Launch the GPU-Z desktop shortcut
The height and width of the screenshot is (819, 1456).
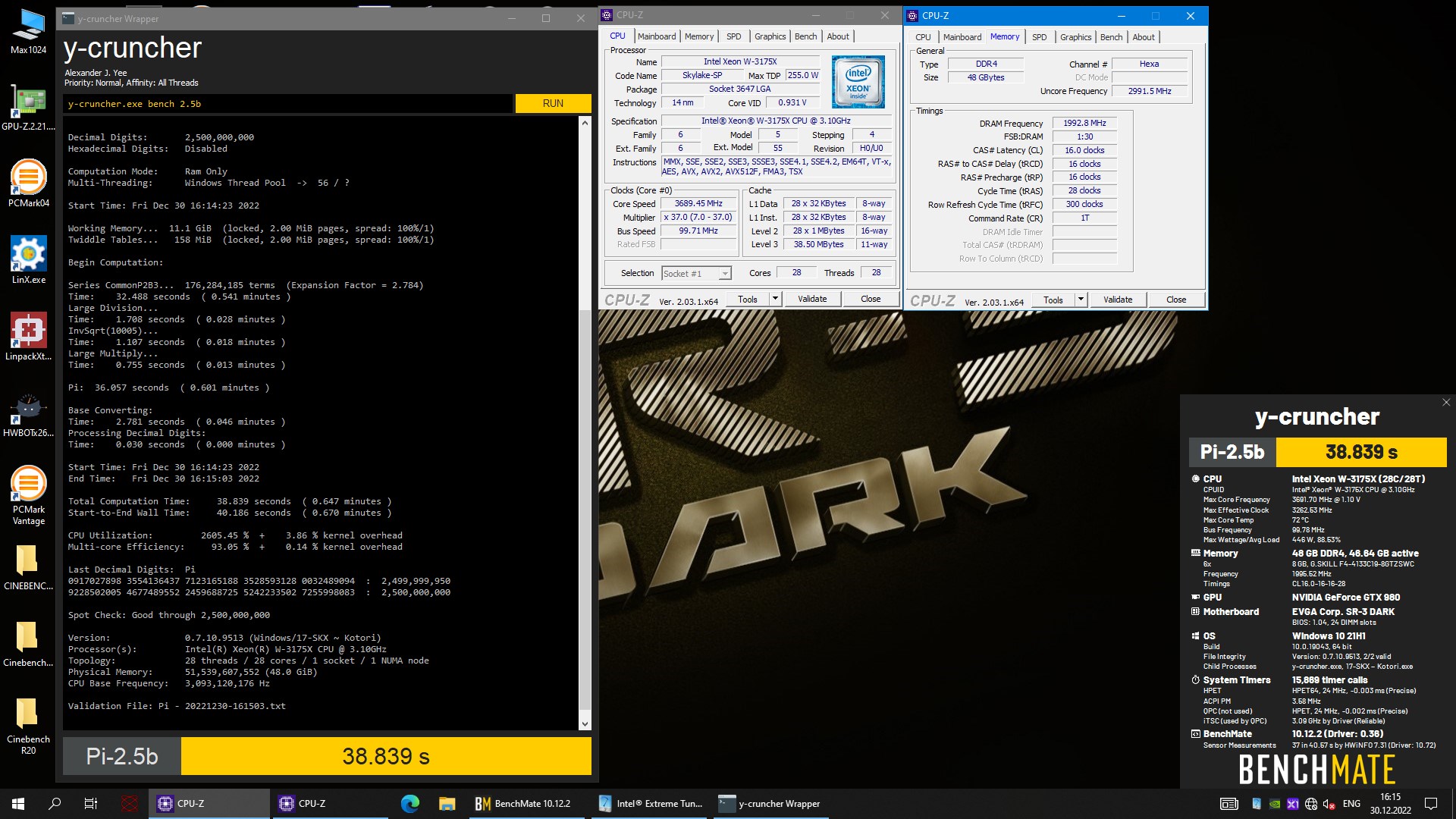(x=28, y=108)
